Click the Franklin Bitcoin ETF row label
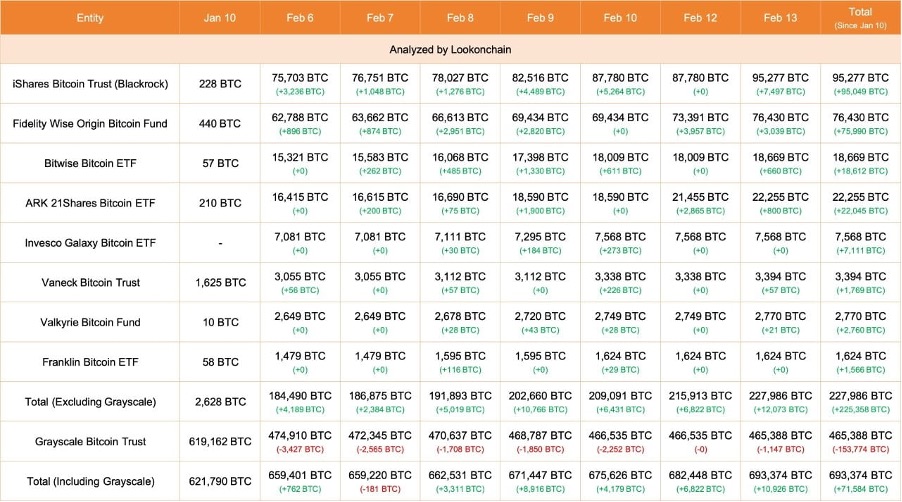Viewport: 902px width, 502px height. tap(89, 362)
